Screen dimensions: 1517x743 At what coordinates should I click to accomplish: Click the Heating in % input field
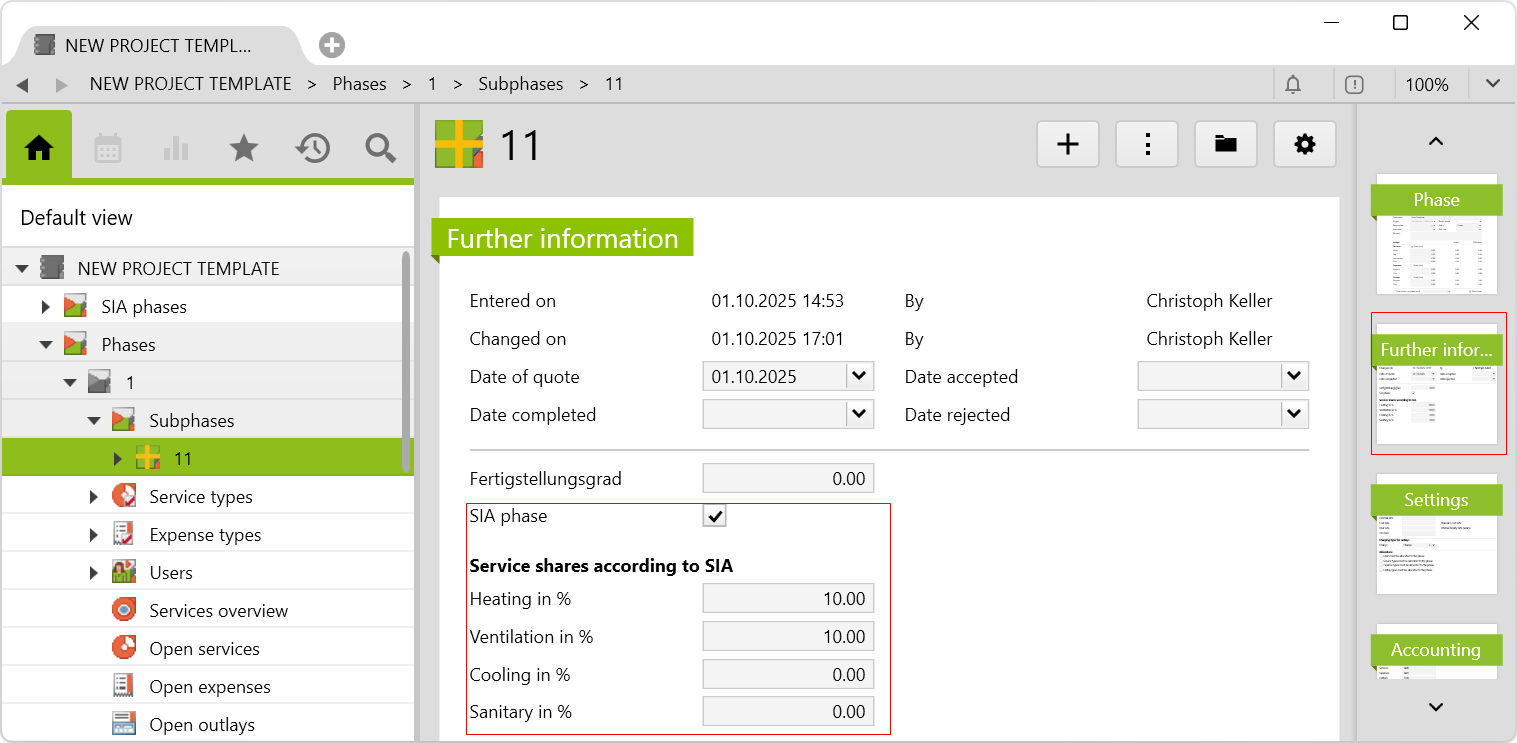coord(788,599)
